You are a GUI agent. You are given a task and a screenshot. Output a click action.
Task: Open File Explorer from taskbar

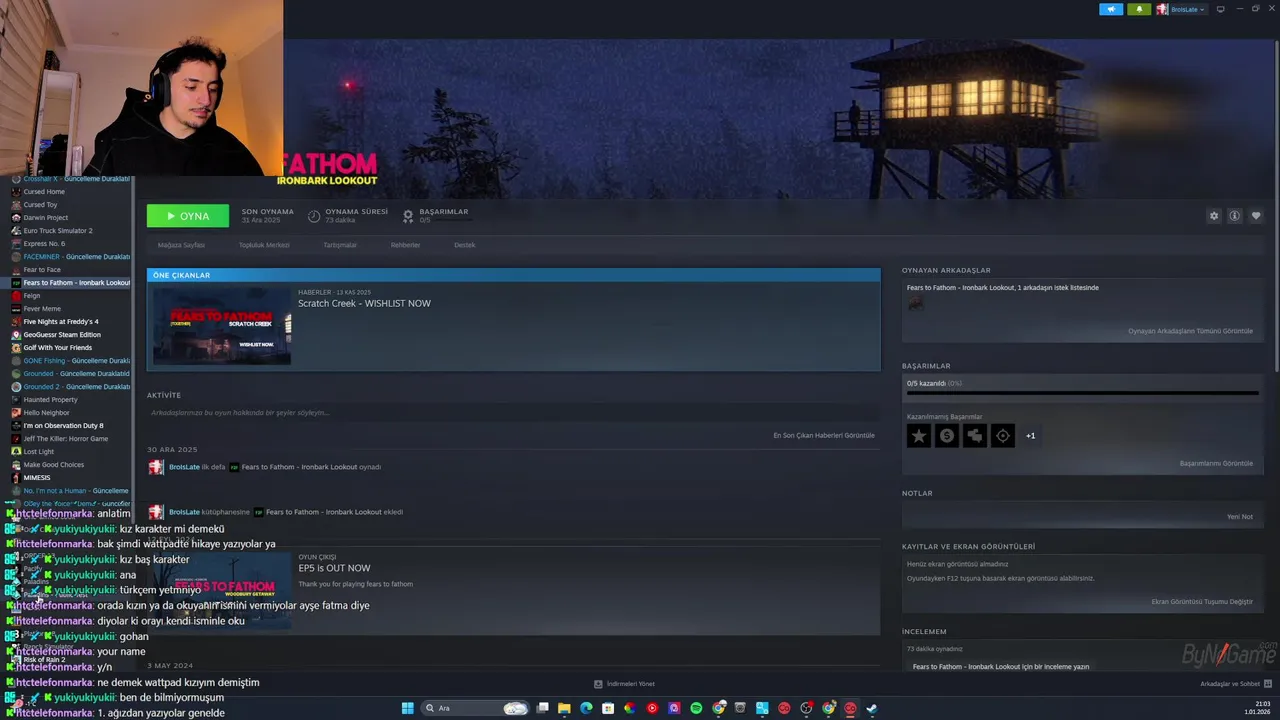(x=564, y=708)
